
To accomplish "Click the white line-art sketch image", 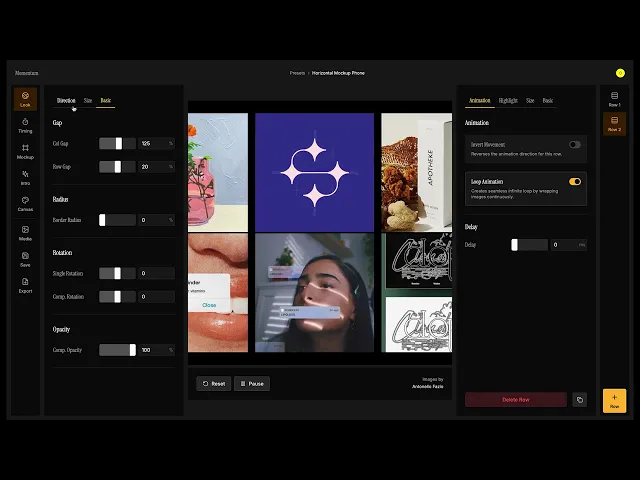I will (419, 324).
